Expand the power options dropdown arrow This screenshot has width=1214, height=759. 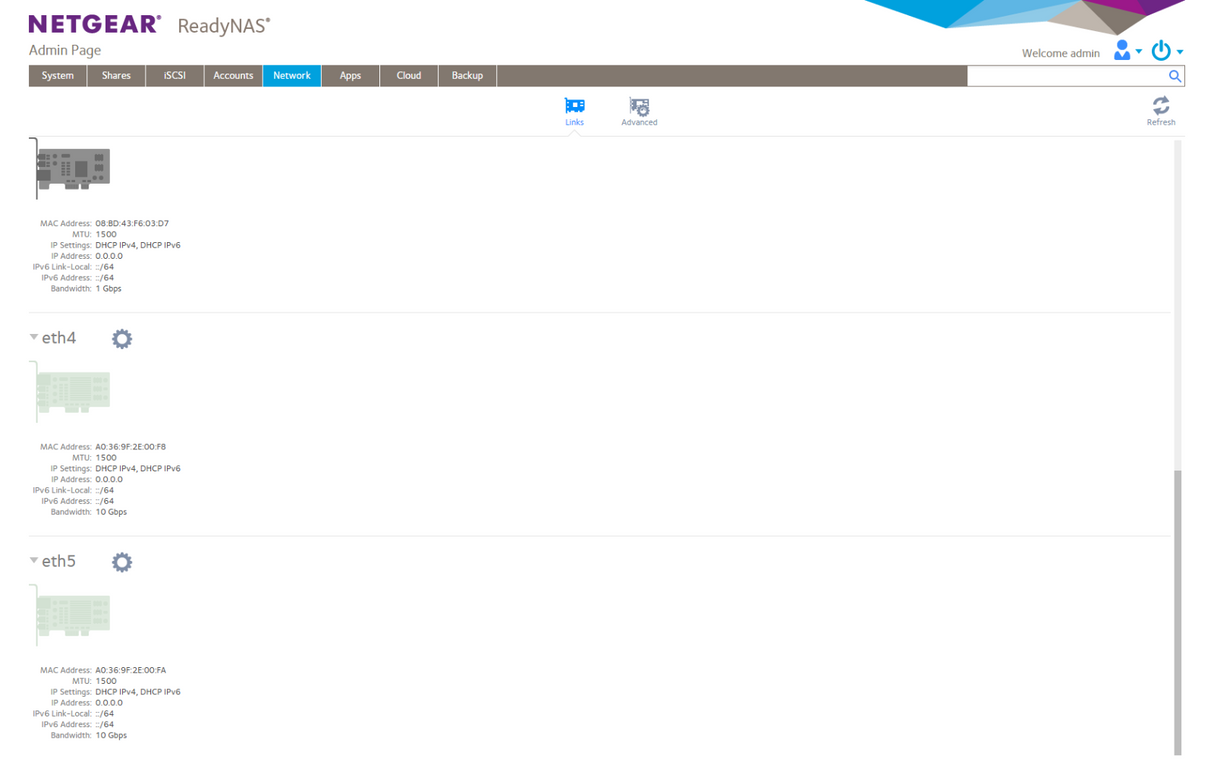pos(1180,52)
